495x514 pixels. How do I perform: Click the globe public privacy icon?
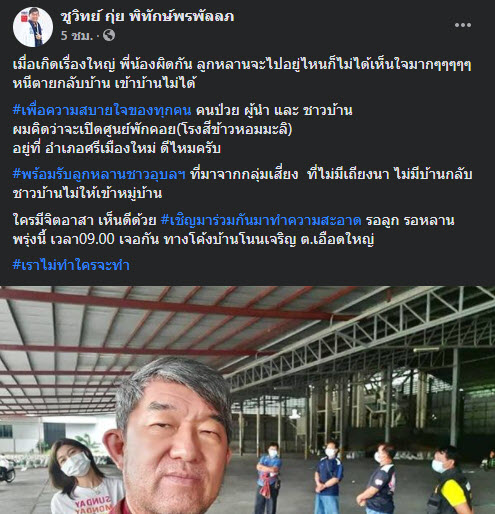(109, 35)
